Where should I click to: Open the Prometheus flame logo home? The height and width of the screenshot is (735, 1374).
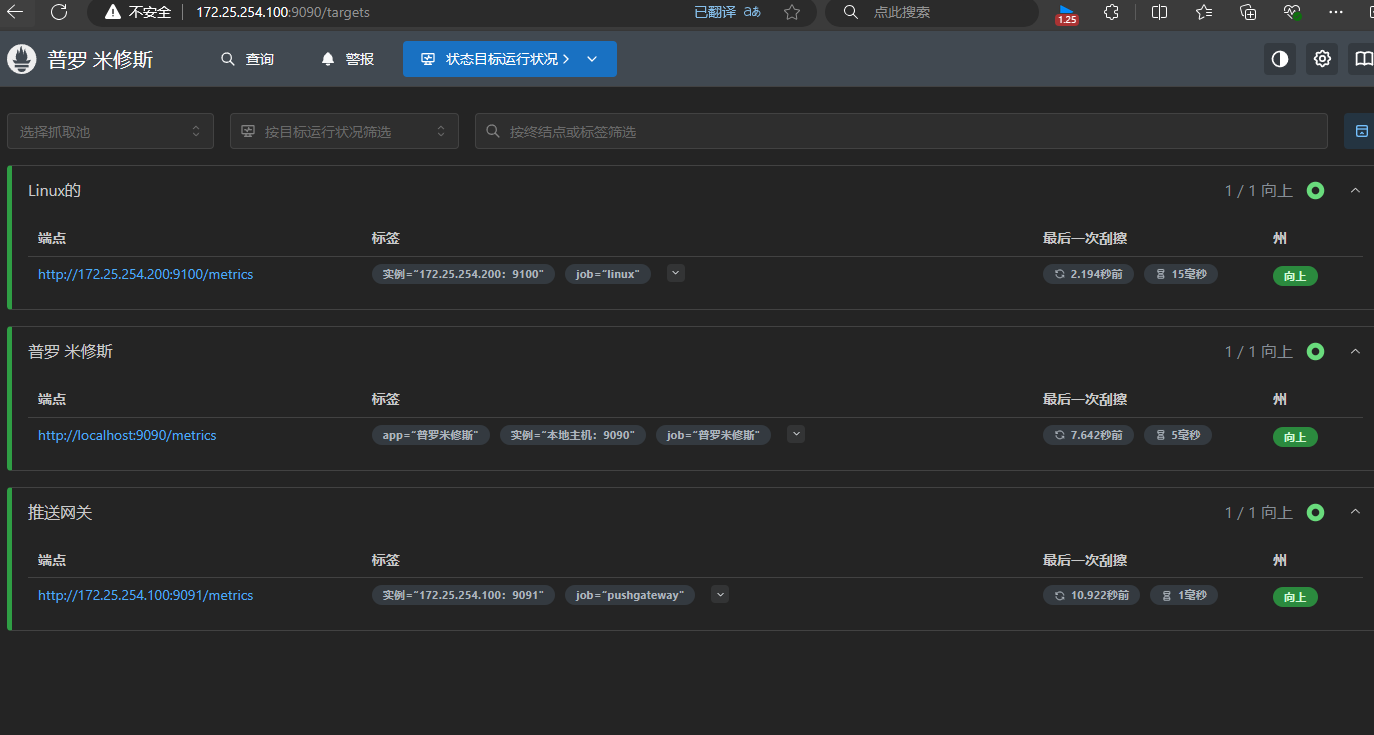22,59
